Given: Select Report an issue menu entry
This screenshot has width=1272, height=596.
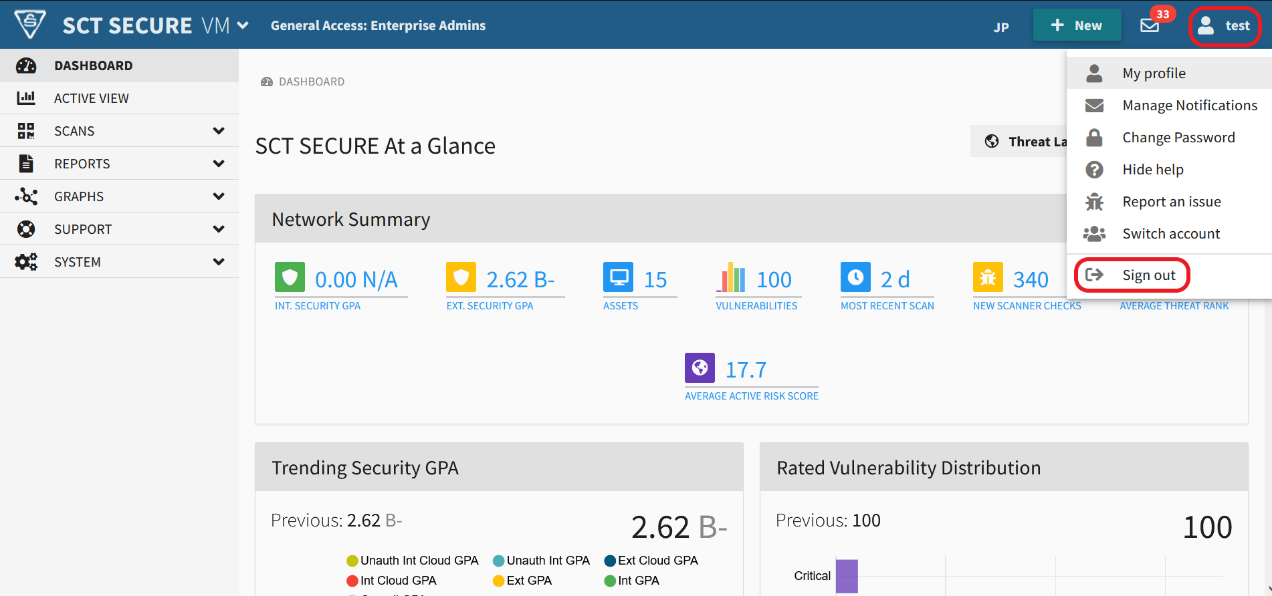Looking at the screenshot, I should pos(1169,201).
